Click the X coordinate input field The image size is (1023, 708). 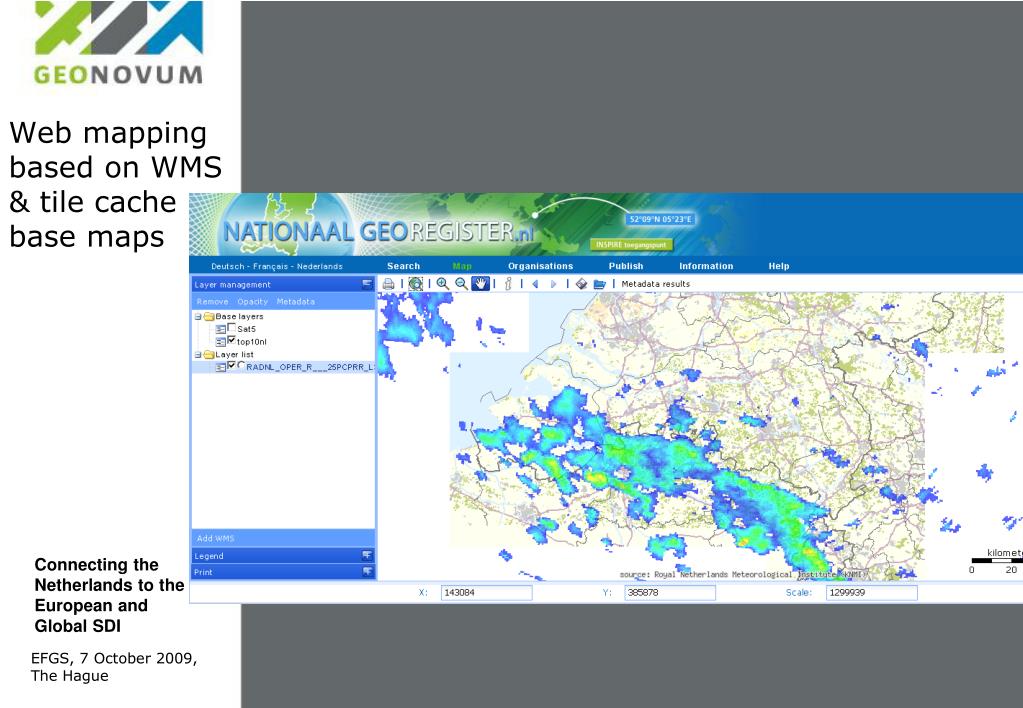(x=486, y=593)
